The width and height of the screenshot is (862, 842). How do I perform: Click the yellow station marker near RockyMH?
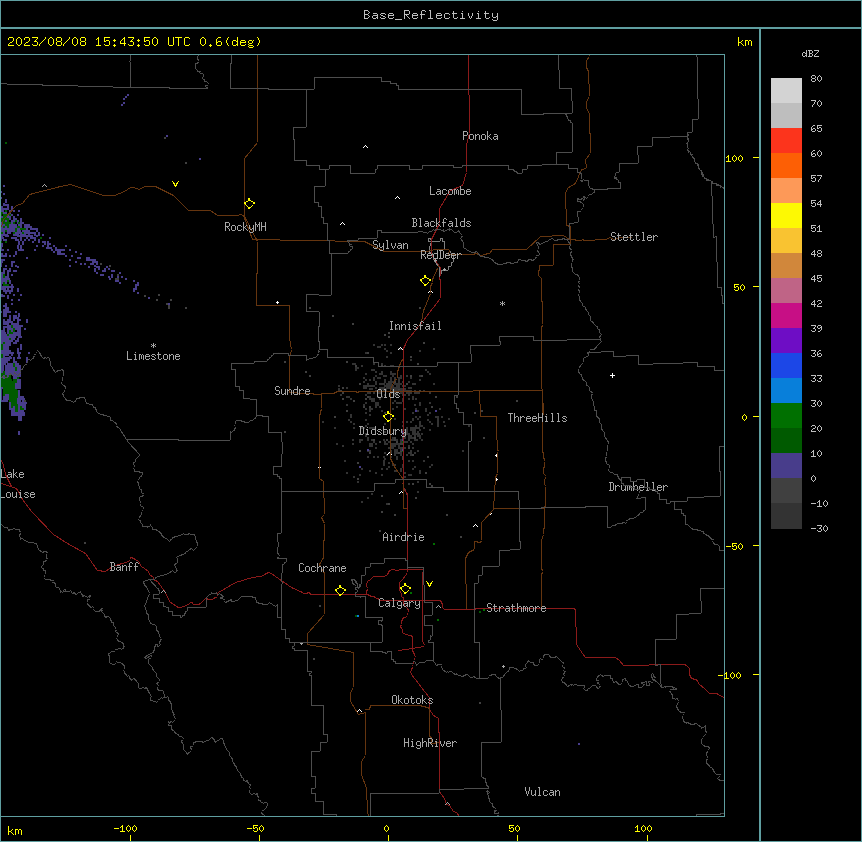click(249, 204)
